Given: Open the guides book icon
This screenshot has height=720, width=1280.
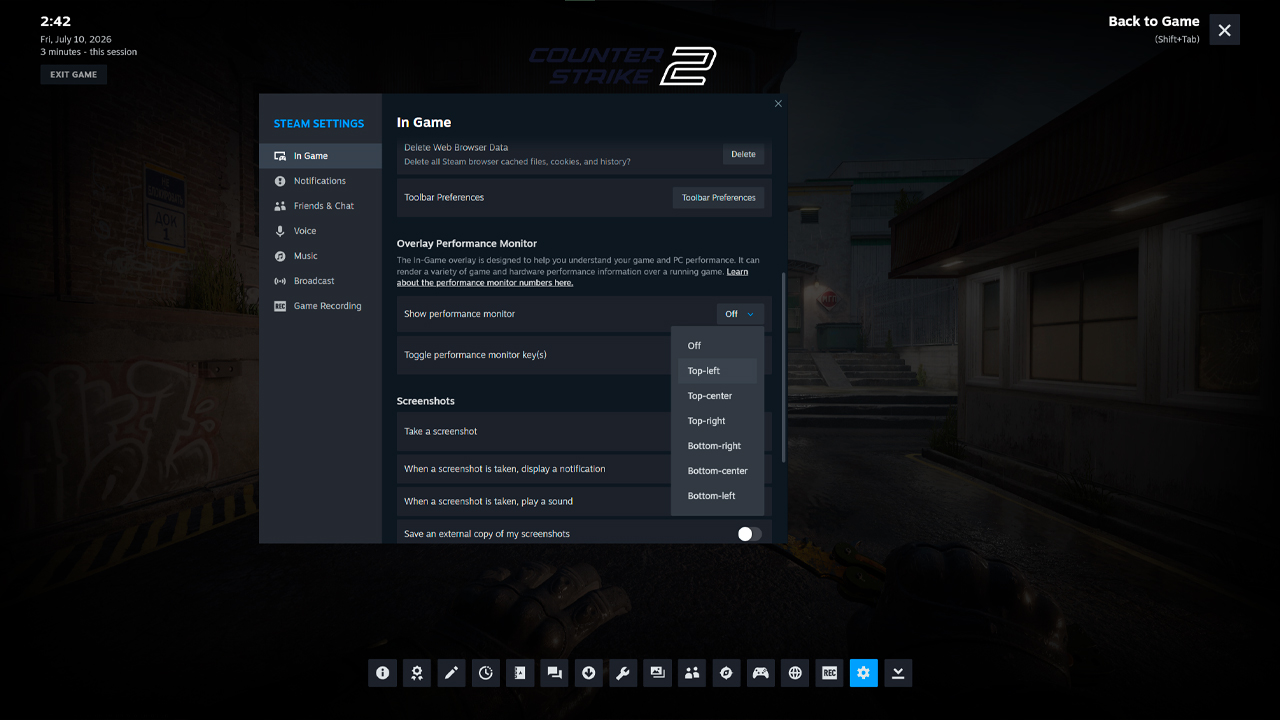Looking at the screenshot, I should [x=520, y=673].
